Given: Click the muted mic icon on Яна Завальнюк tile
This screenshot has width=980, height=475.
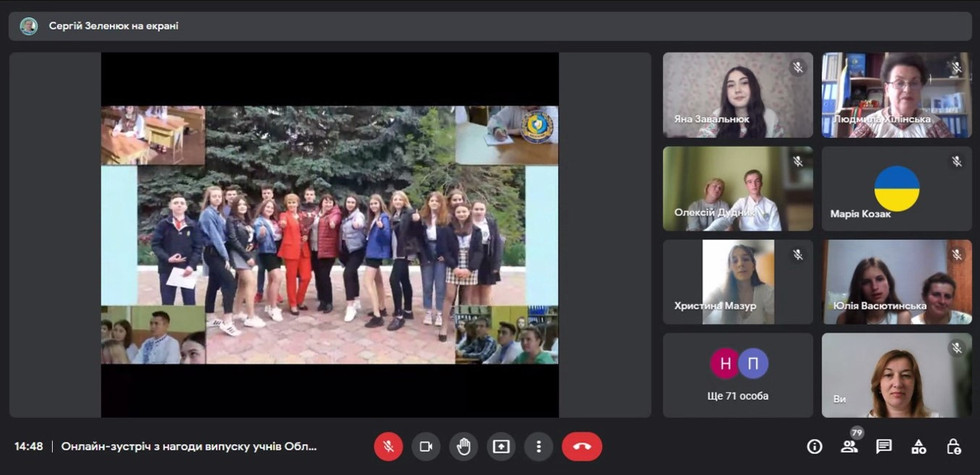Looking at the screenshot, I should tap(798, 68).
